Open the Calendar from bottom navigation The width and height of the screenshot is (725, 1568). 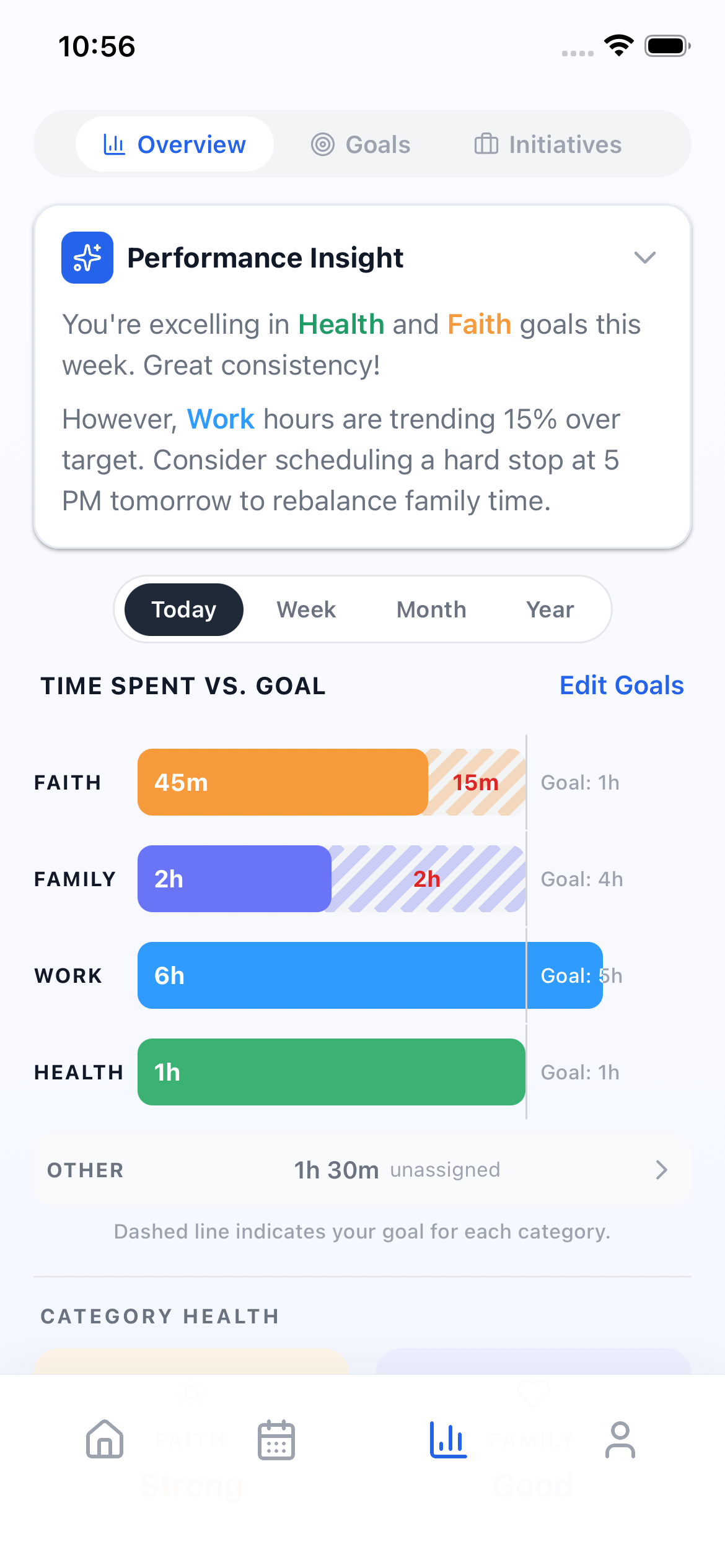click(276, 1440)
